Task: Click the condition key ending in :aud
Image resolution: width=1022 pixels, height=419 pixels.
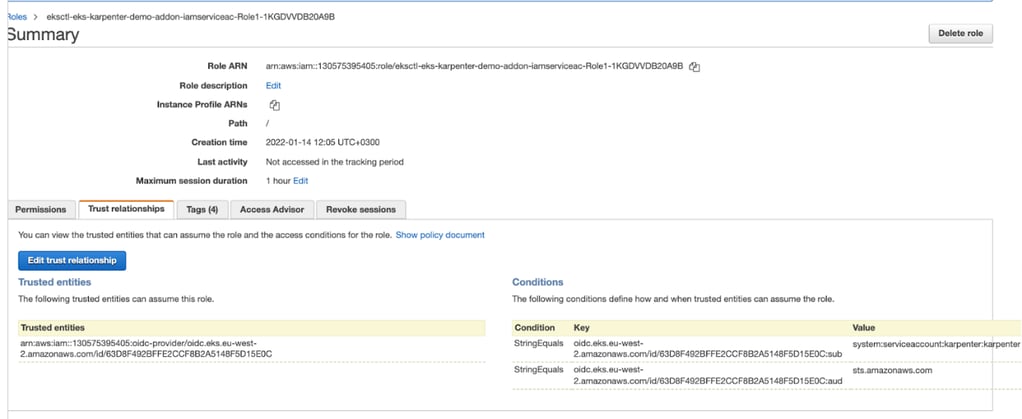Action: 708,375
